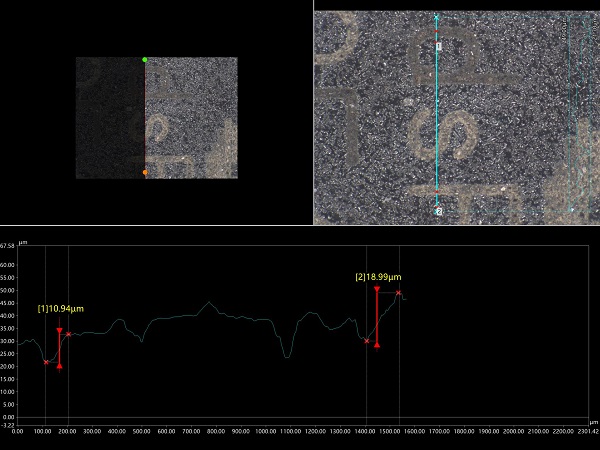Image resolution: width=600 pixels, height=450 pixels.
Task: Select the cyan X at profile line top
Action: click(x=436, y=18)
